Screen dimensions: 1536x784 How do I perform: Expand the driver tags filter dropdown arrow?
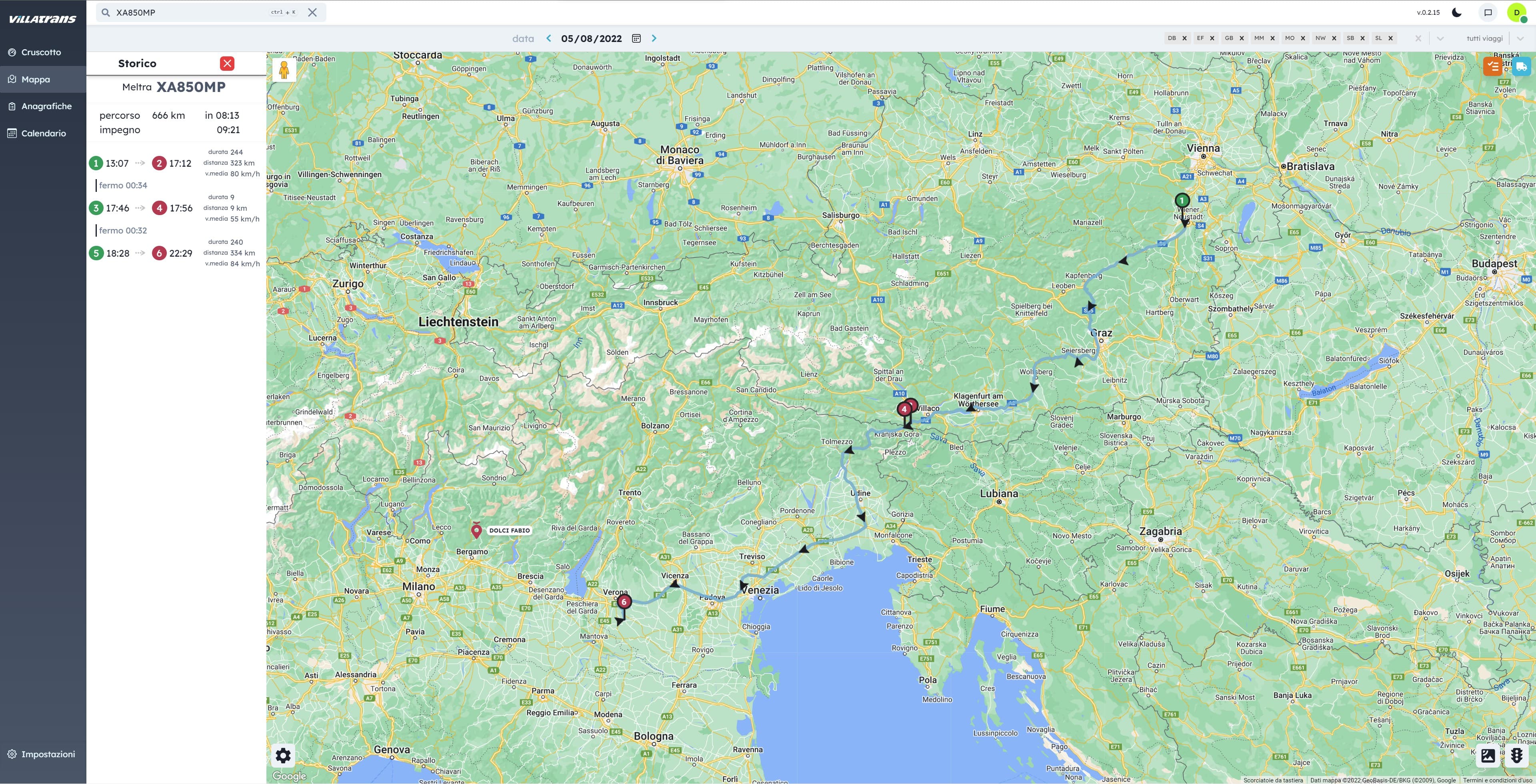pos(1440,38)
